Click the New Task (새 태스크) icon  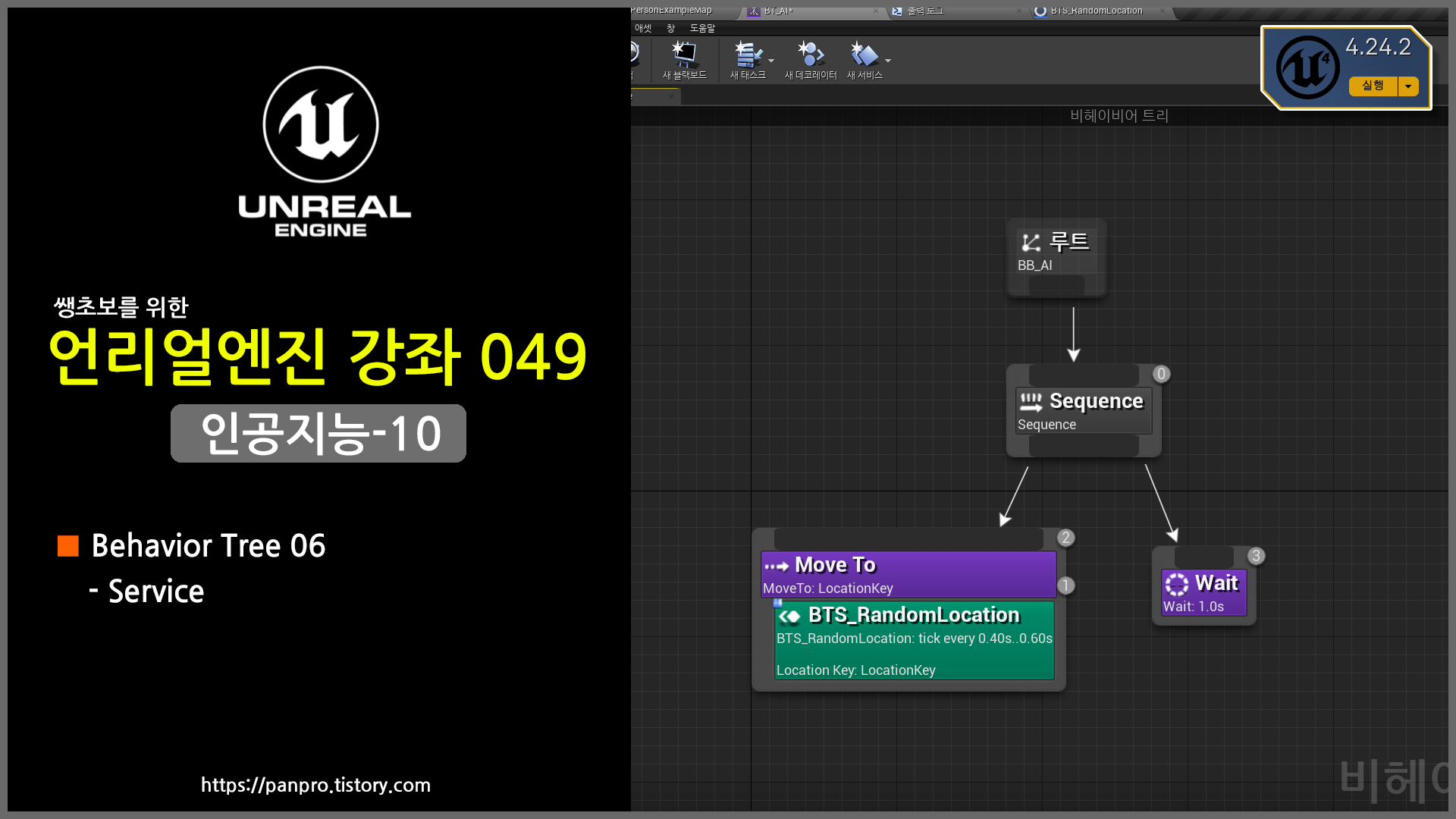[x=747, y=55]
